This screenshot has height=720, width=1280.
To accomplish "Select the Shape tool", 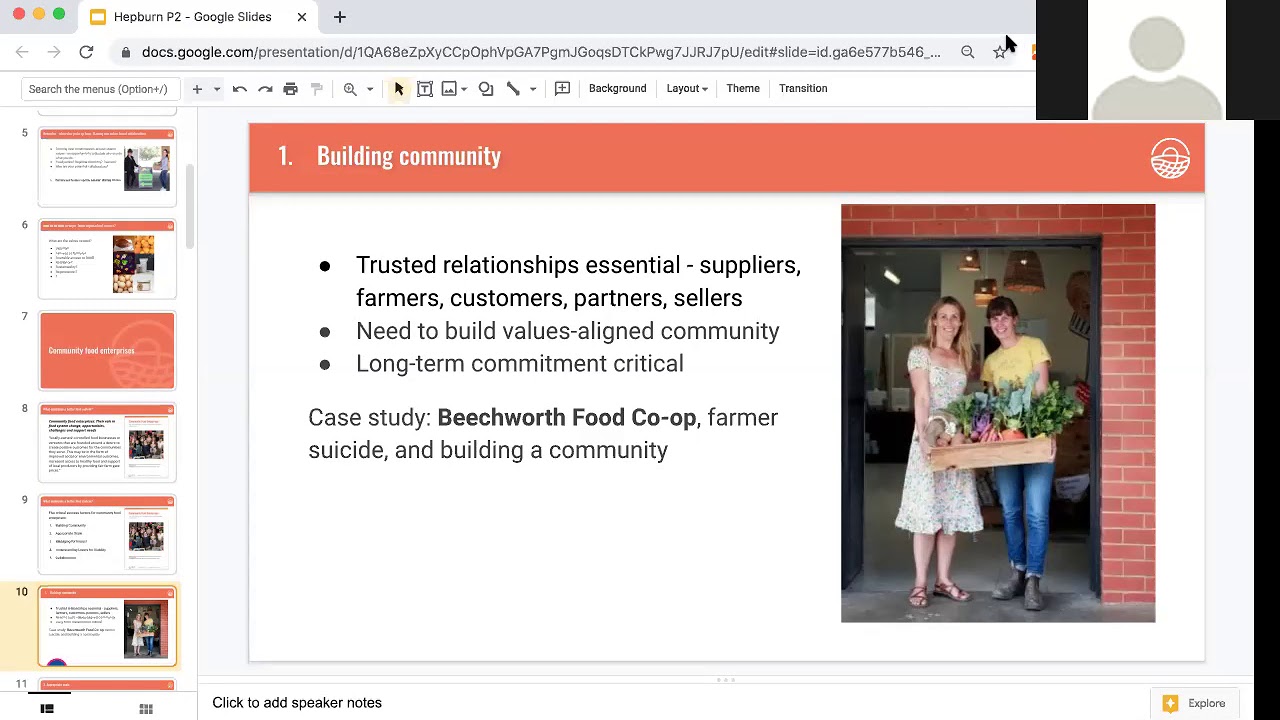I will 486,89.
